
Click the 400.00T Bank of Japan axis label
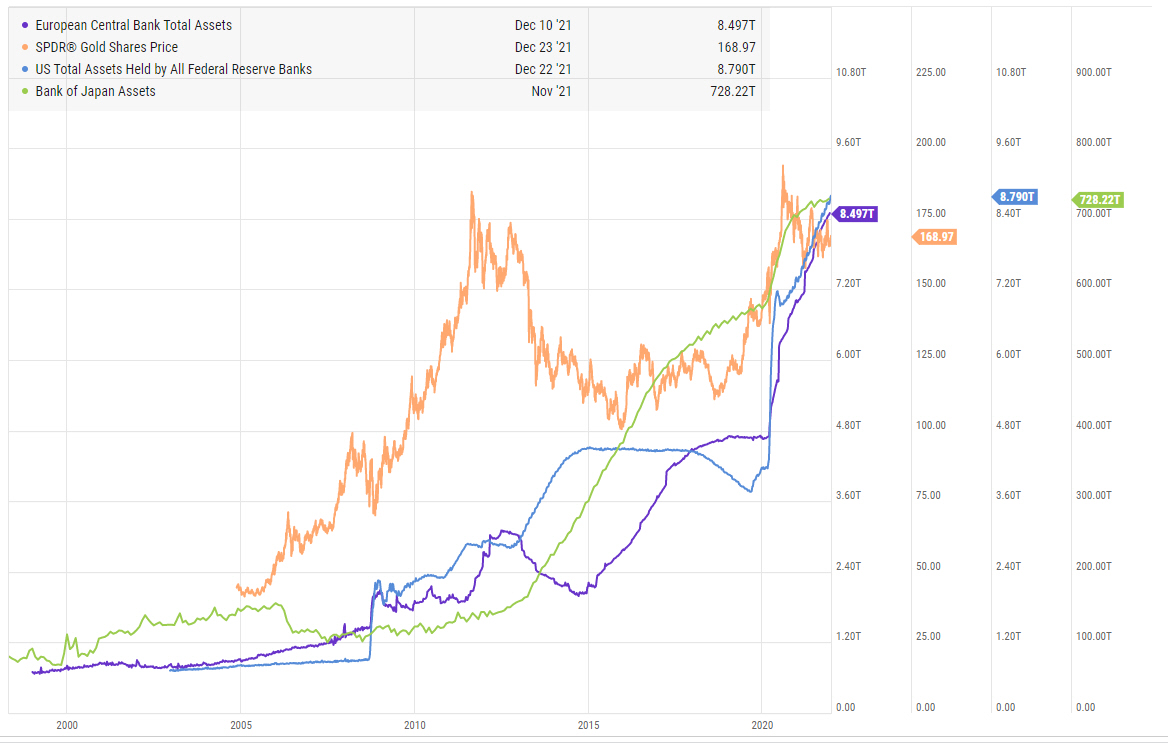(1094, 426)
